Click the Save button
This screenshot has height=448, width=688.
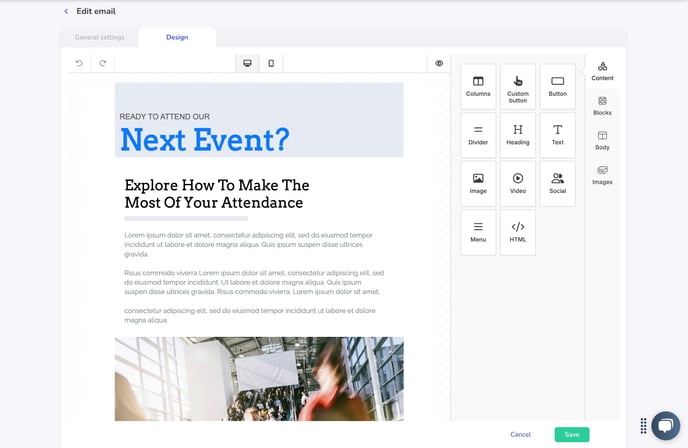[572, 434]
